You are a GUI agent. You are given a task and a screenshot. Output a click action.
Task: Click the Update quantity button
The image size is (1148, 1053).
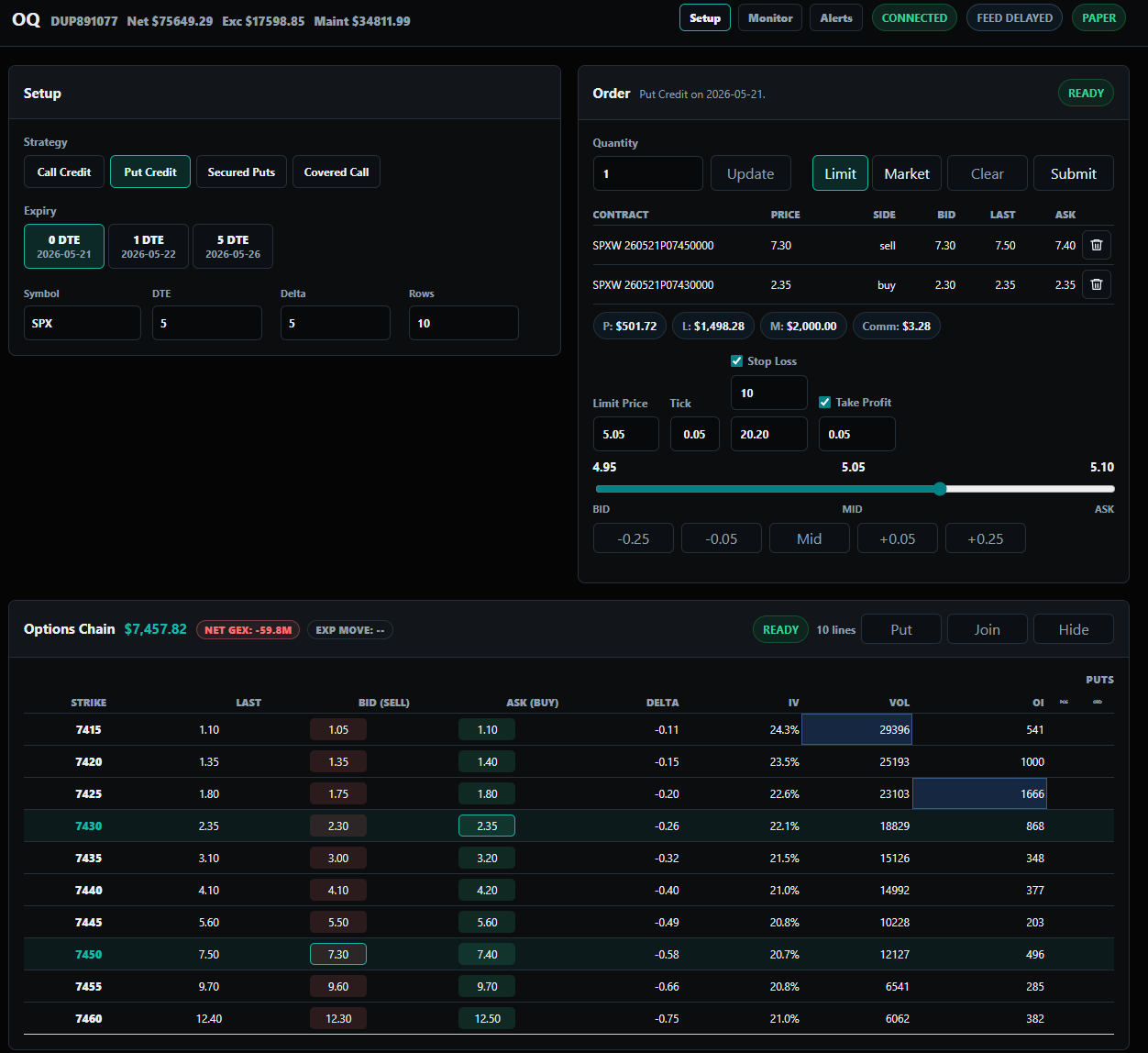point(751,173)
